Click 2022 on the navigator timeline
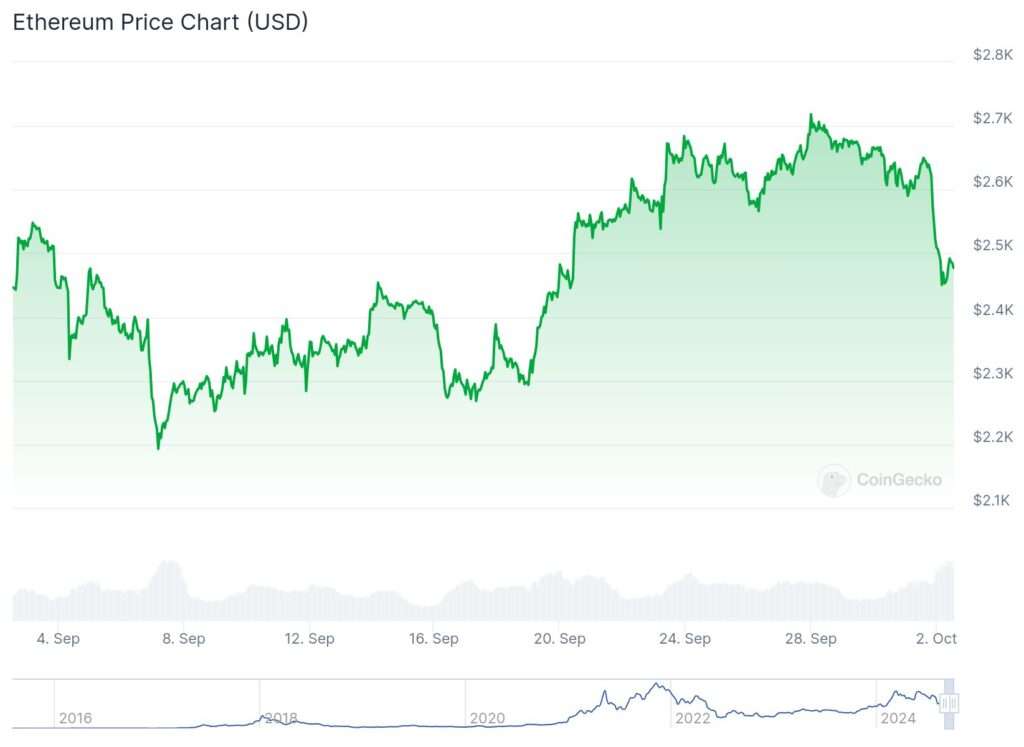1024x747 pixels. [693, 718]
